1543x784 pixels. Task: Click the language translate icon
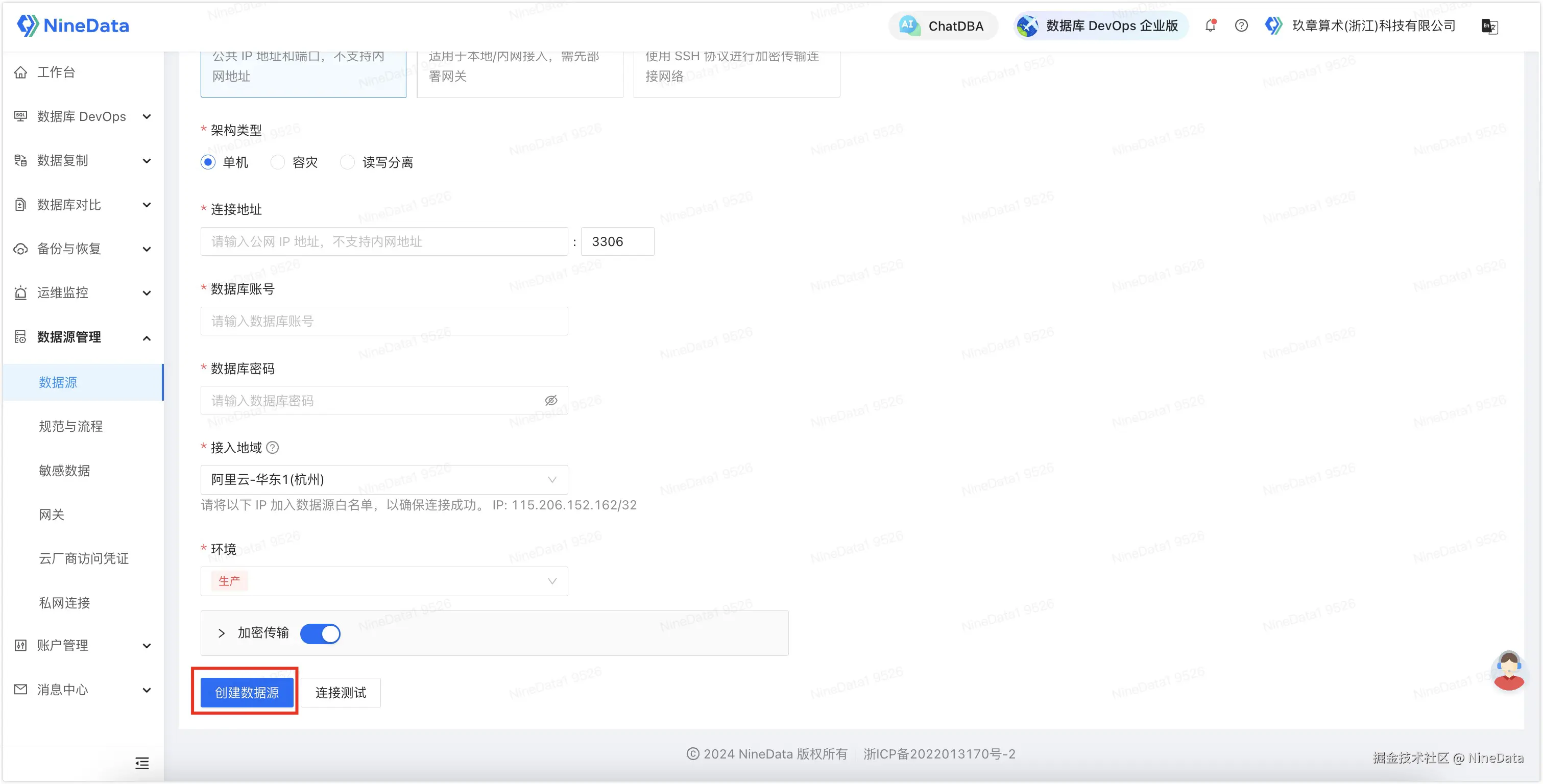pos(1489,27)
